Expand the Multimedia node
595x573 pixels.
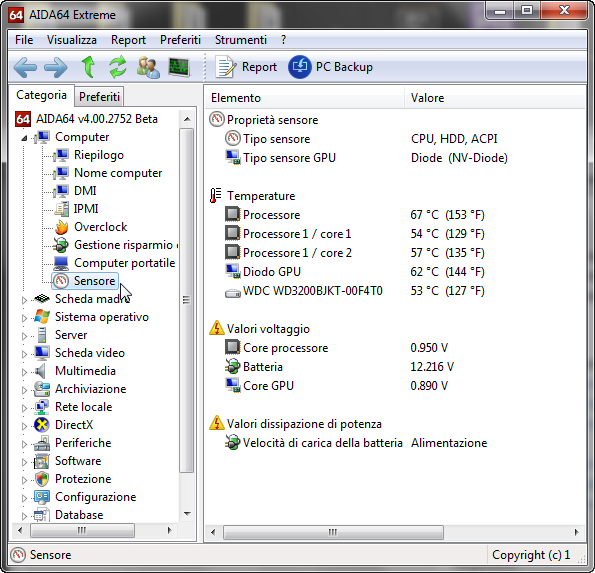(24, 372)
